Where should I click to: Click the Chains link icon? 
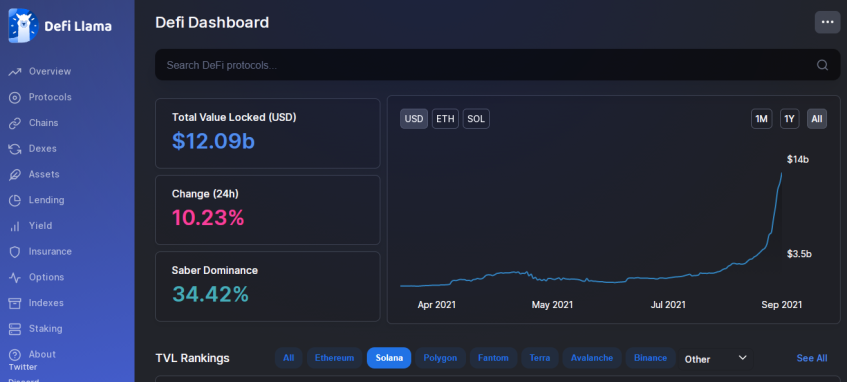(x=15, y=123)
